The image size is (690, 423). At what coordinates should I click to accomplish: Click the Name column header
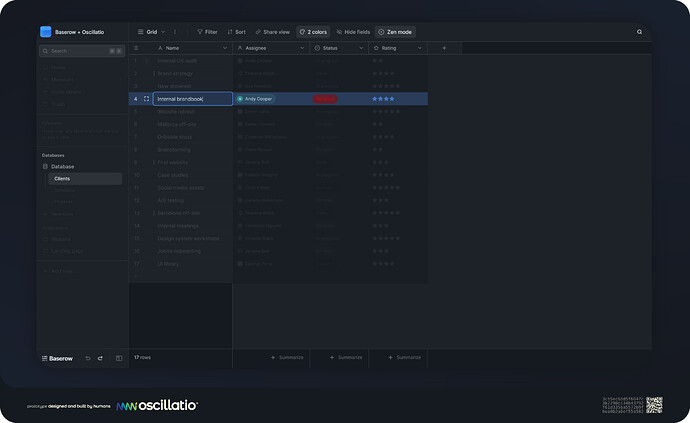click(193, 48)
